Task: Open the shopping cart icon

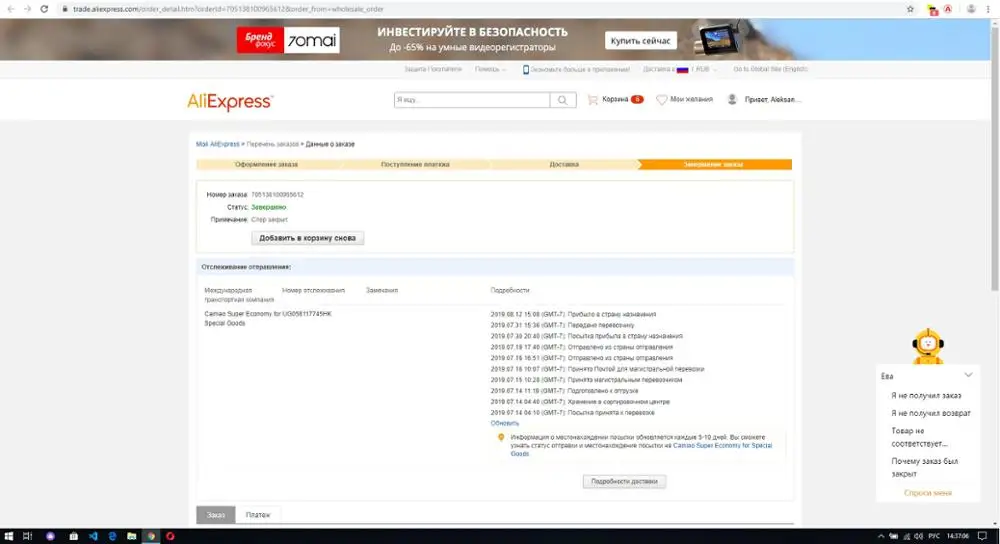Action: coord(592,99)
